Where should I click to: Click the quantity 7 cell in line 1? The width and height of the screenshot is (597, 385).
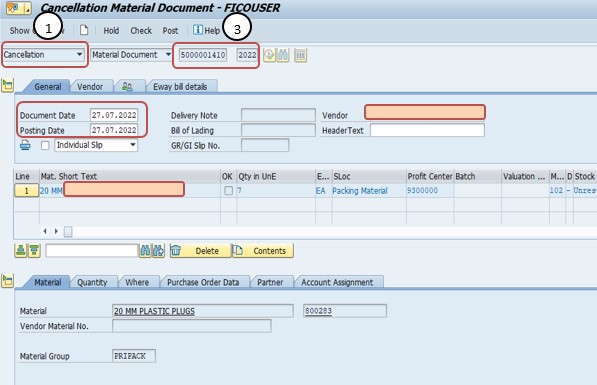[276, 190]
